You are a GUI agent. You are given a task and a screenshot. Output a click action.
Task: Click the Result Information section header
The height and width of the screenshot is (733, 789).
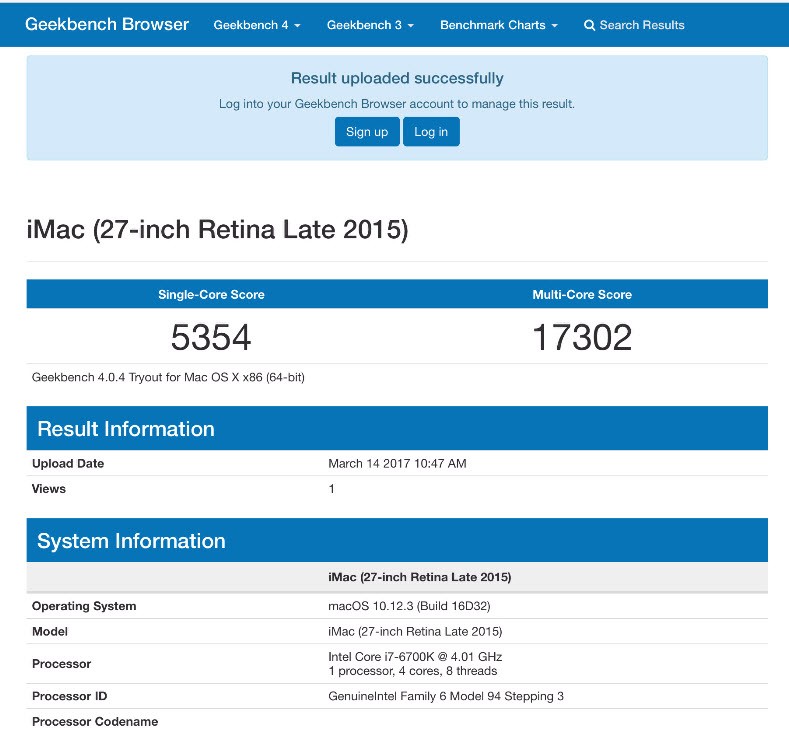click(126, 429)
